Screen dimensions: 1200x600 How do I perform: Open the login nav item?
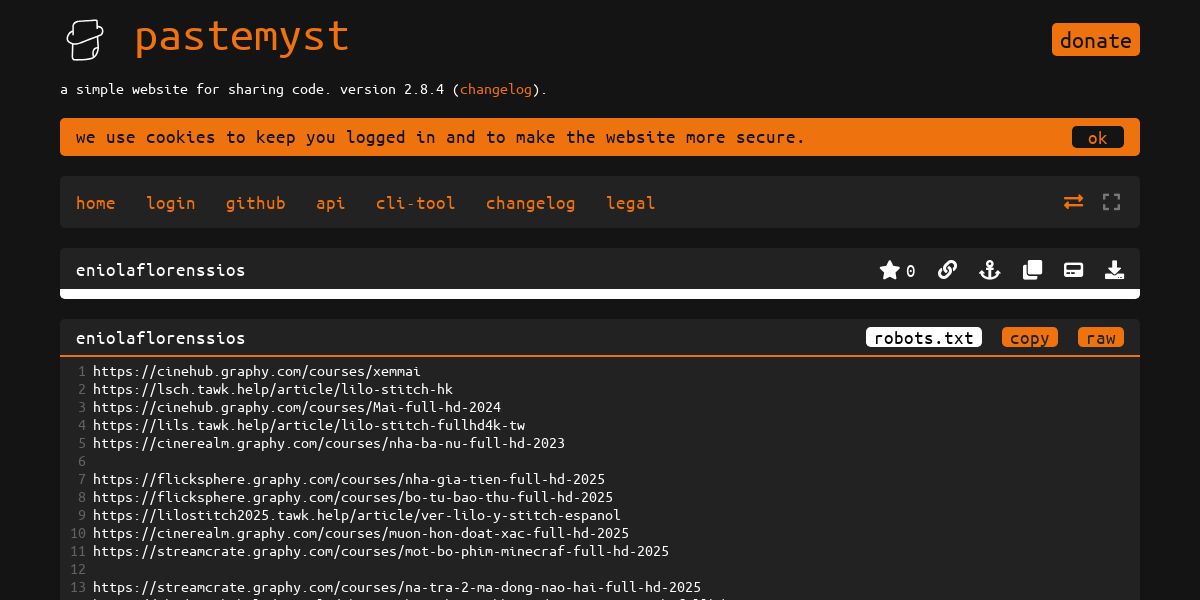pyautogui.click(x=171, y=203)
